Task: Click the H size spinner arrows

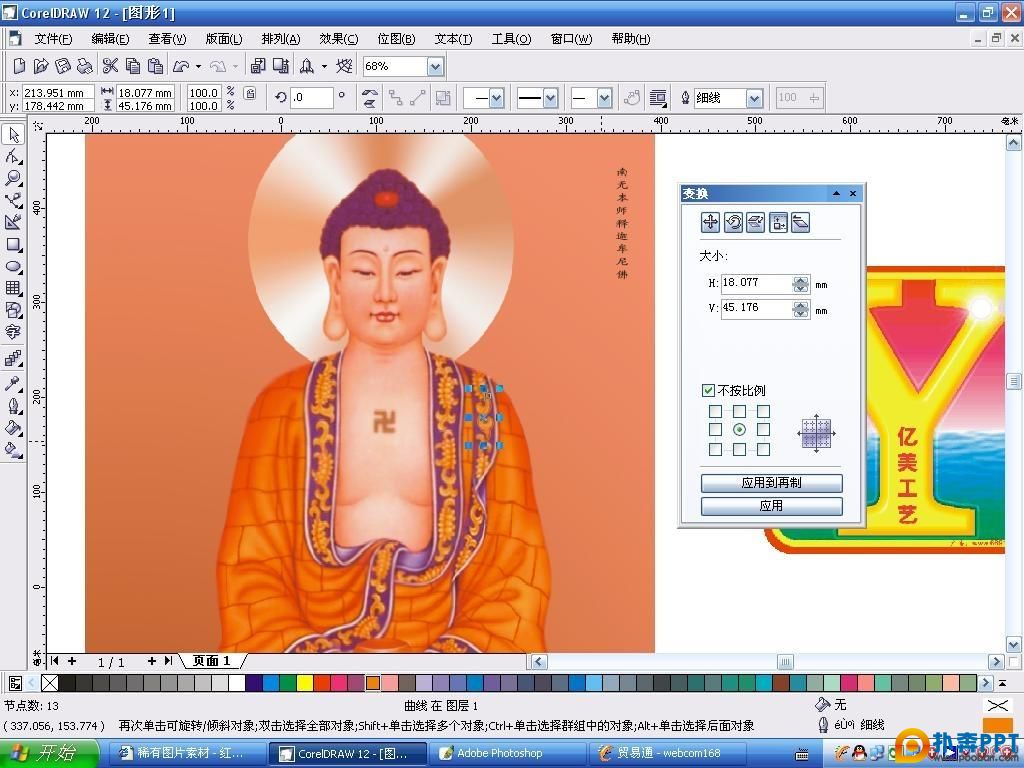Action: coord(801,283)
